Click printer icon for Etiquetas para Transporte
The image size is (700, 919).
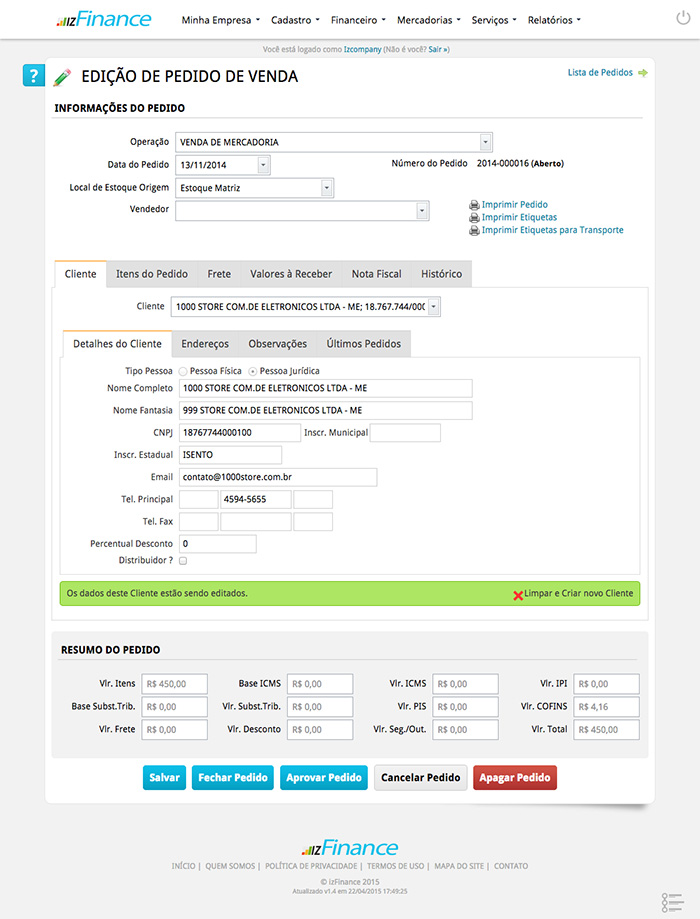[x=474, y=231]
